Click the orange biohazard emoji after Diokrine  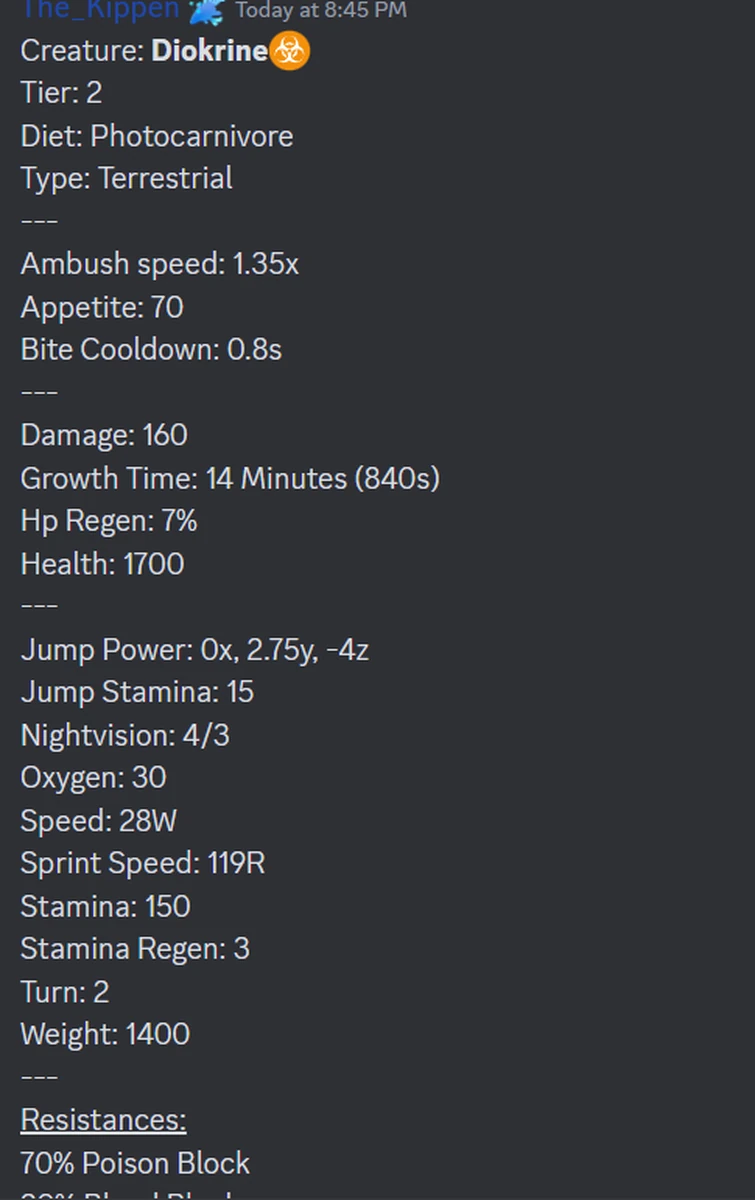click(290, 51)
